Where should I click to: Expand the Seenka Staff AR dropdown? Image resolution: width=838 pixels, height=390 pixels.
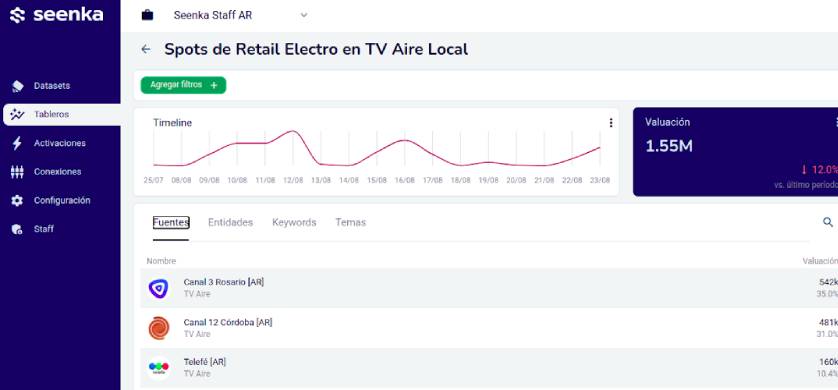tap(304, 15)
